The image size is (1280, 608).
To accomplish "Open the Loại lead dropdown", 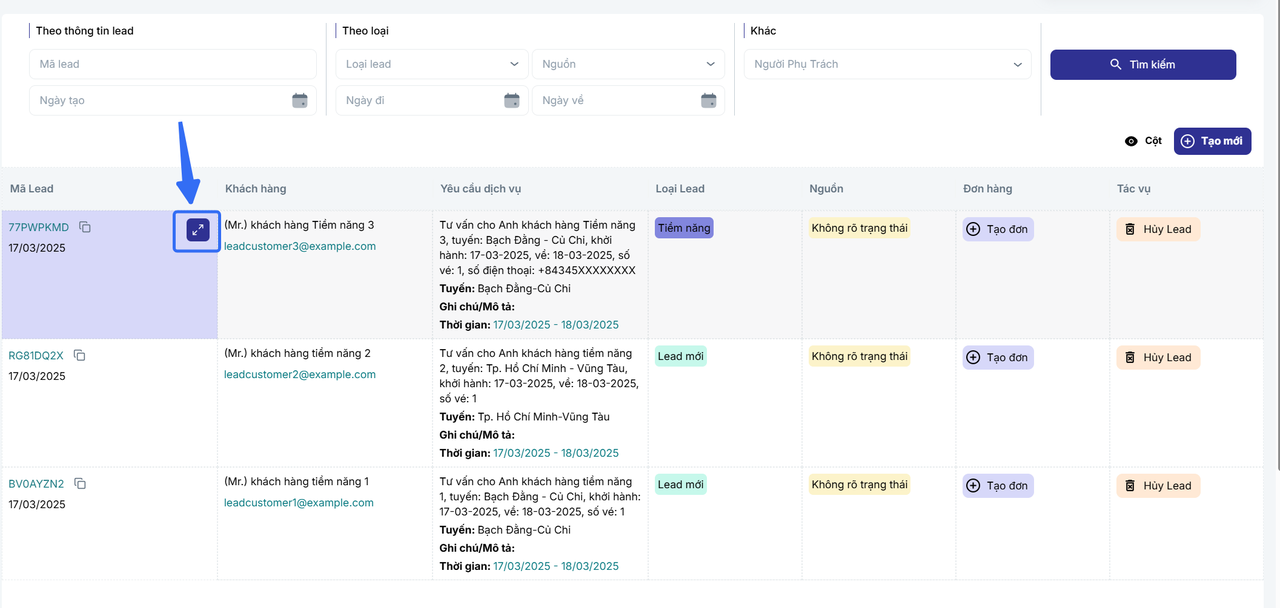I will 432,64.
